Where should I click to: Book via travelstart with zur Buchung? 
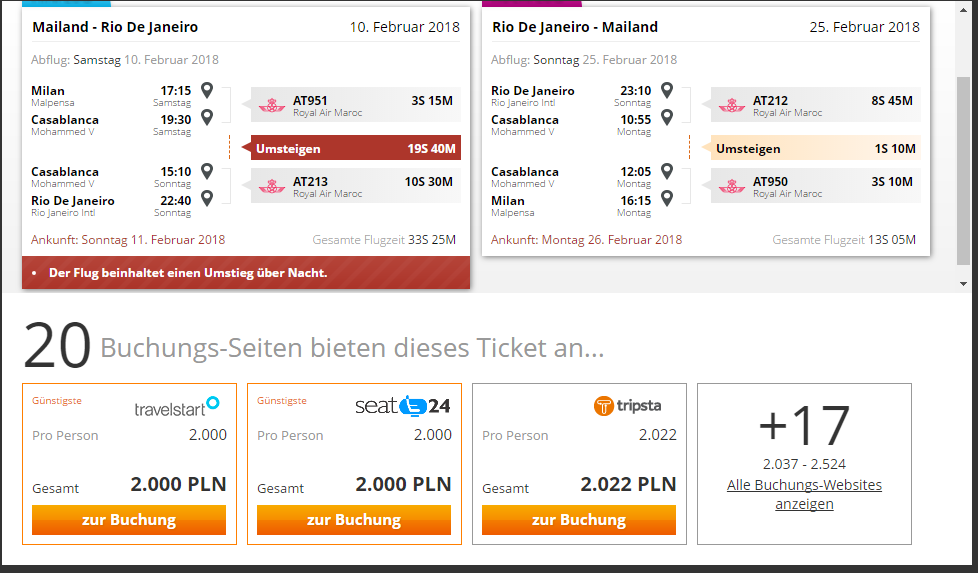(129, 519)
